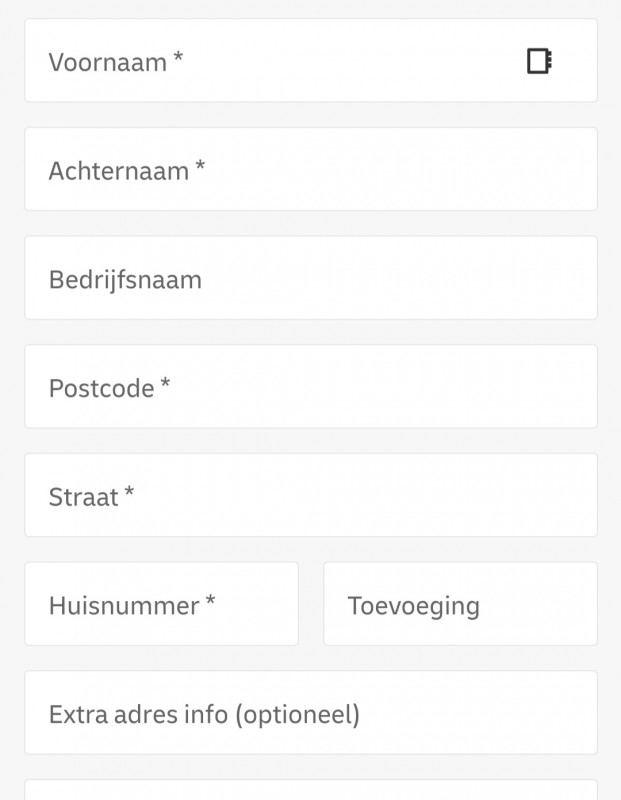Focus the Achternaam text field
The width and height of the screenshot is (621, 800).
[310, 170]
